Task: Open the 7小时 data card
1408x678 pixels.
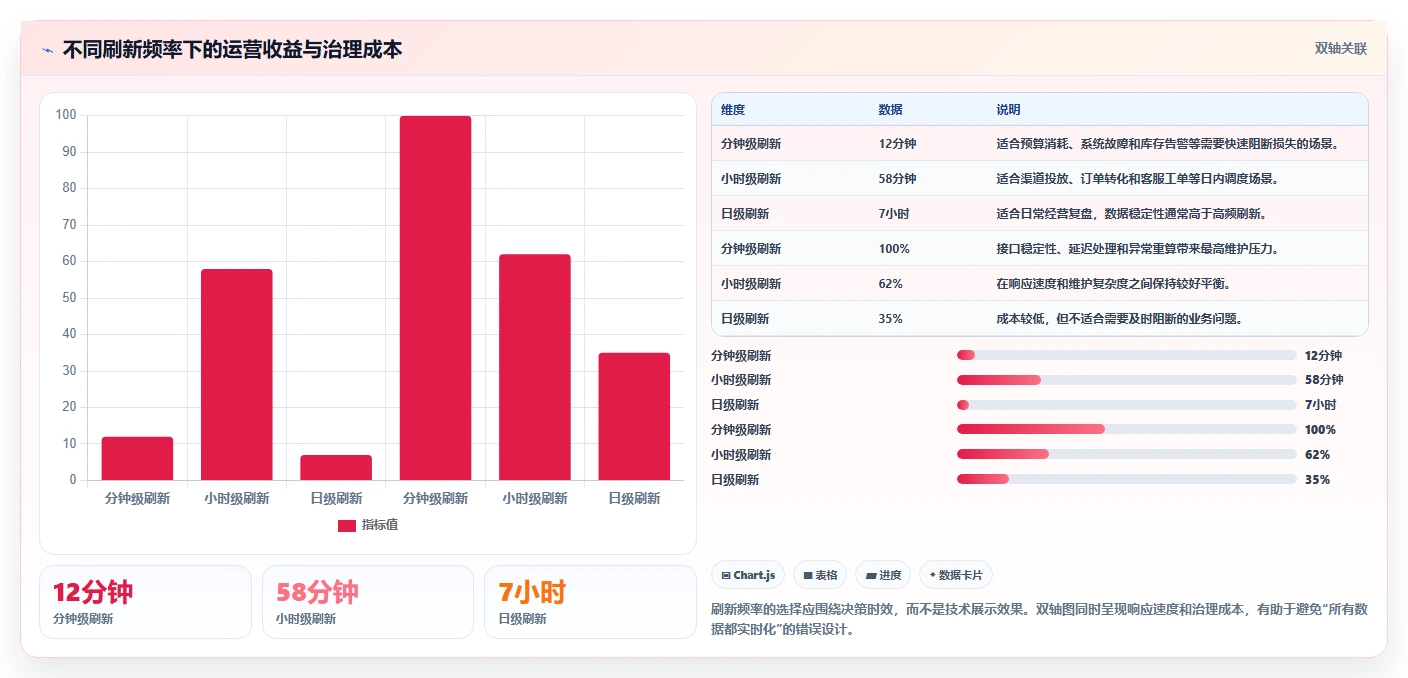Action: (x=590, y=602)
